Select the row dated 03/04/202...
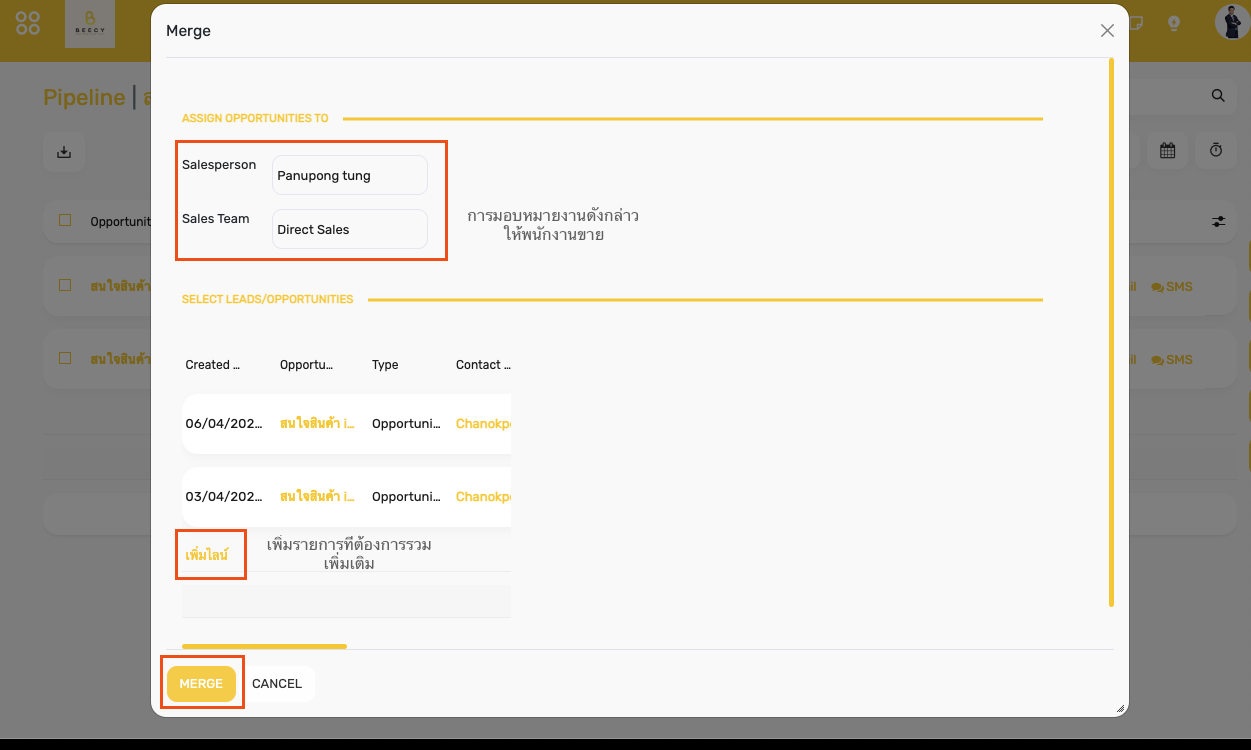Image resolution: width=1251 pixels, height=750 pixels. tap(346, 497)
